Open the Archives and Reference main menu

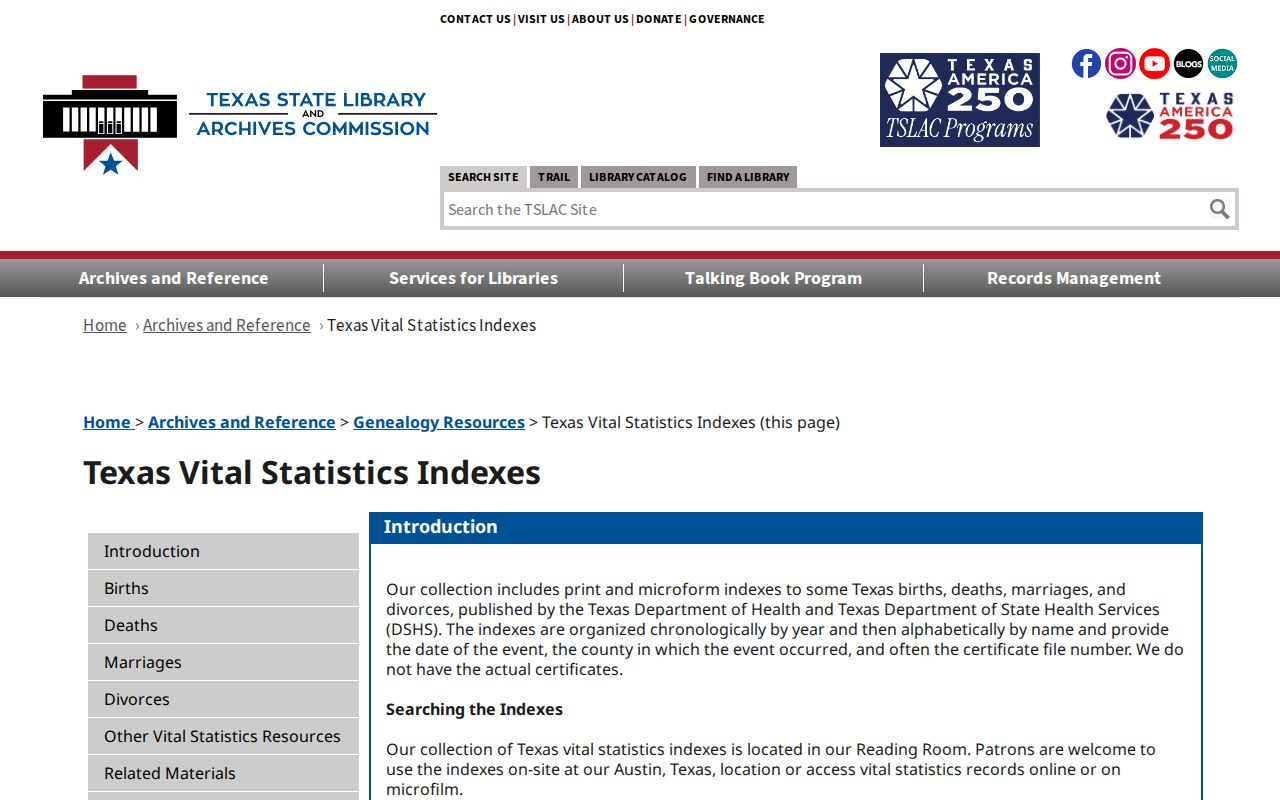click(x=174, y=278)
